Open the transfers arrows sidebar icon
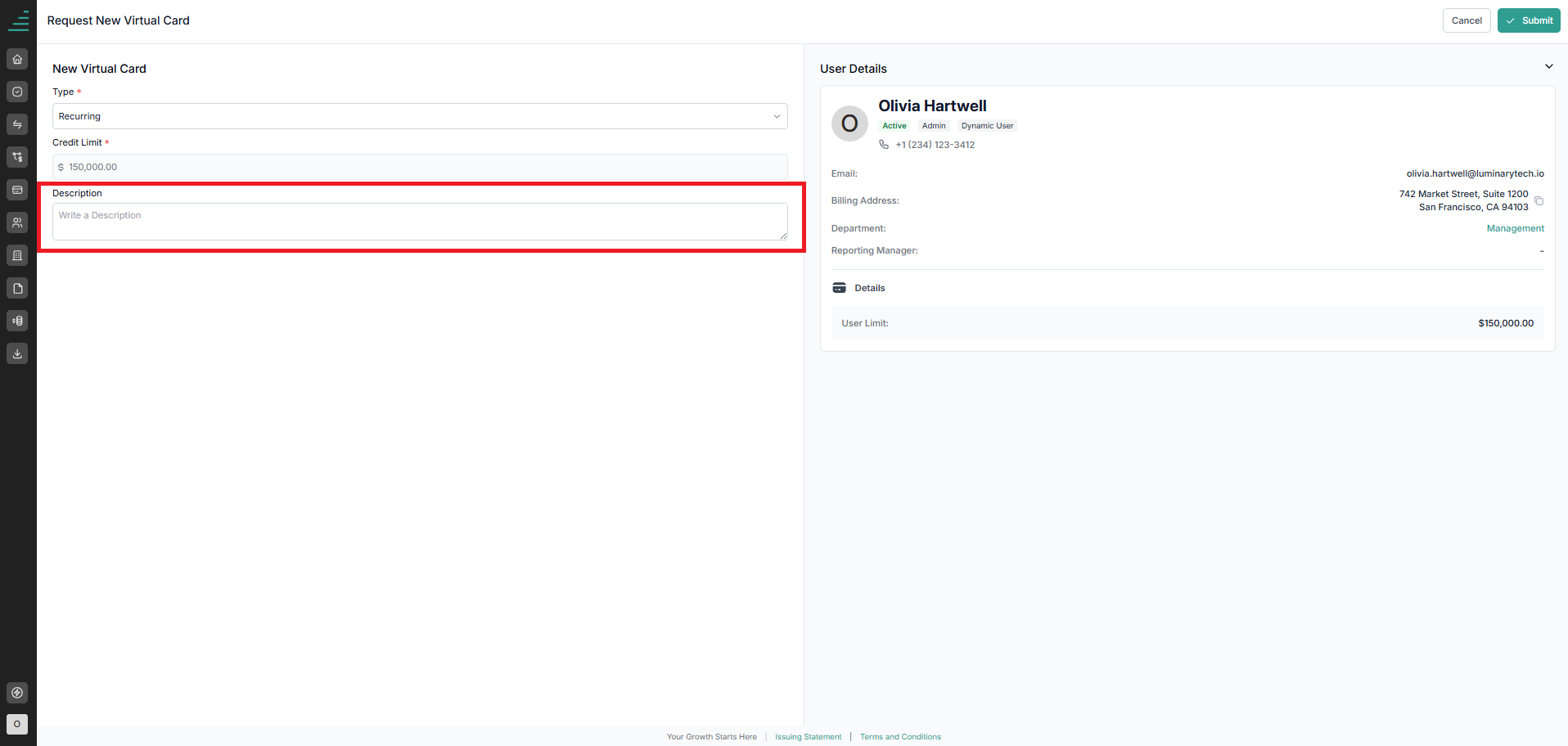This screenshot has height=746, width=1568. click(x=17, y=124)
